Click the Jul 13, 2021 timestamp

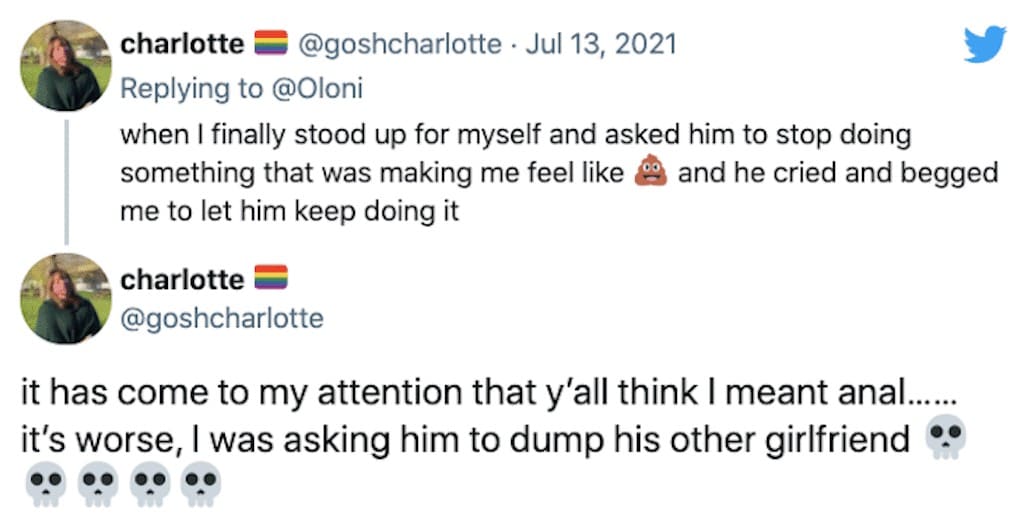click(601, 44)
